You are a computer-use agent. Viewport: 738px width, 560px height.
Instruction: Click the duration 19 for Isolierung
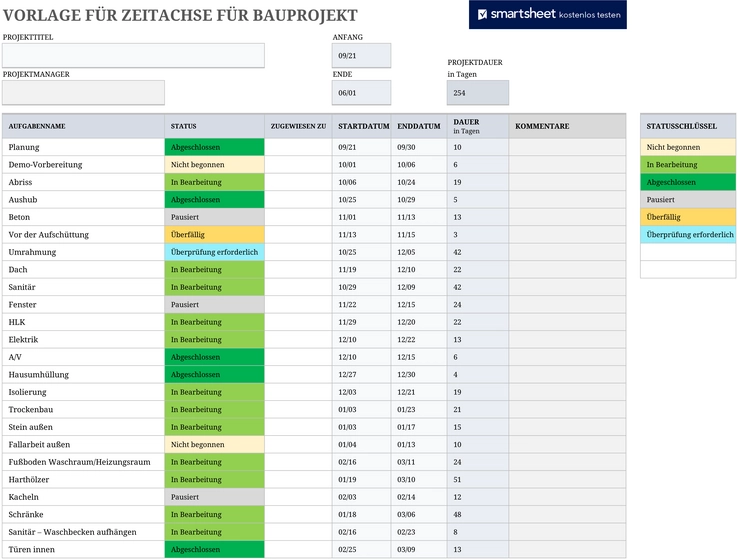pos(478,392)
